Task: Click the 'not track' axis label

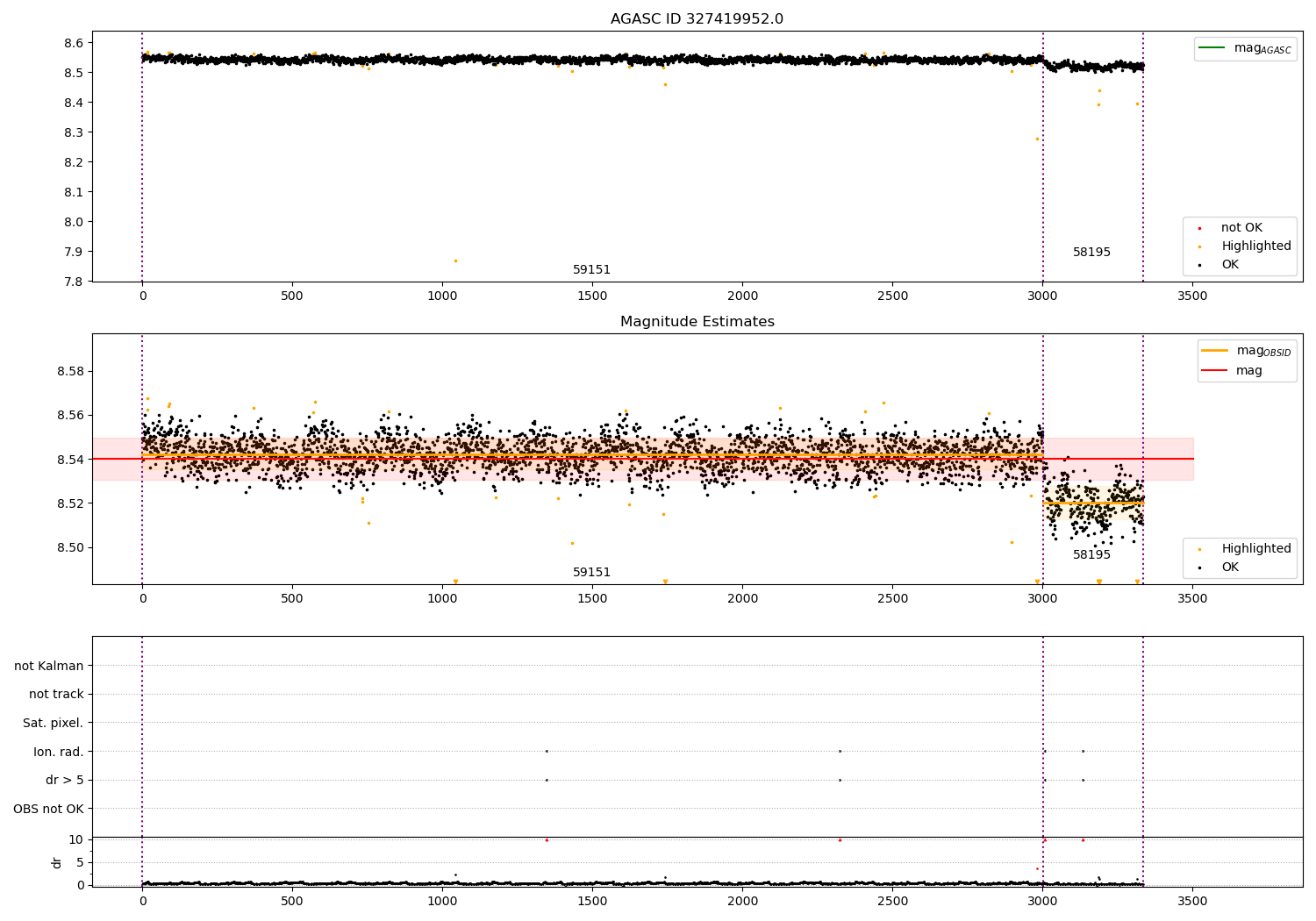Action: coord(56,695)
